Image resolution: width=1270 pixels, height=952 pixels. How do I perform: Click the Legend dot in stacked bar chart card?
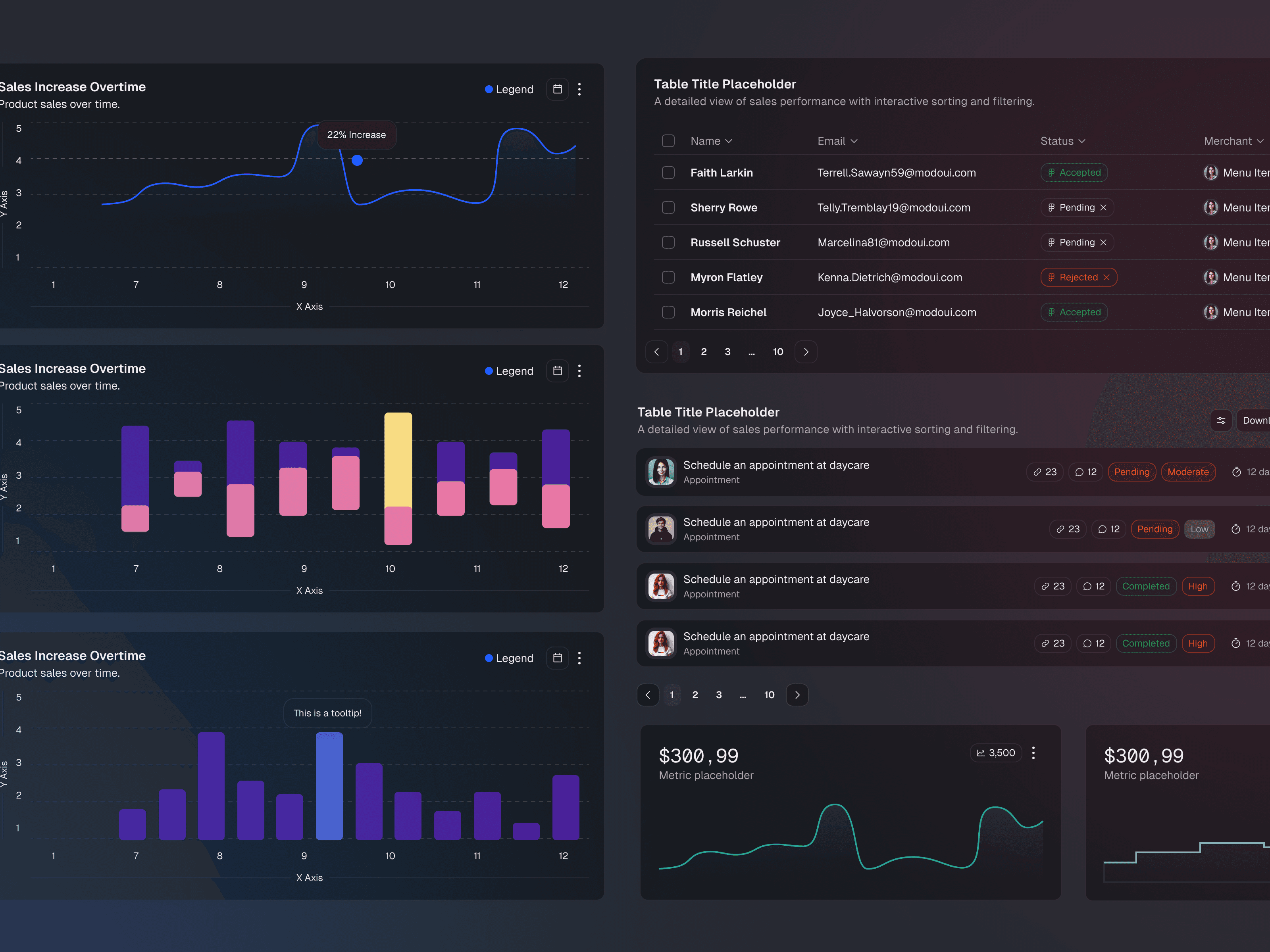[489, 371]
